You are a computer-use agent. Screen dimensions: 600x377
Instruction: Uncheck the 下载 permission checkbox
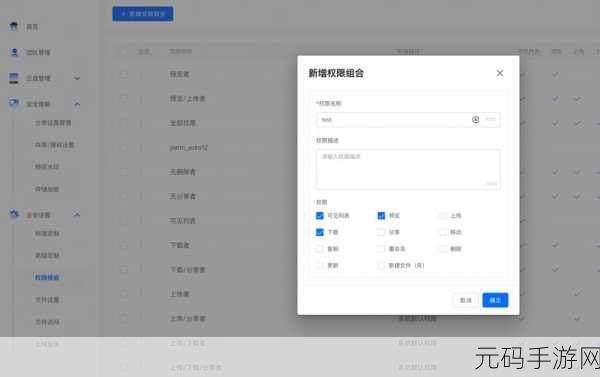coord(320,232)
